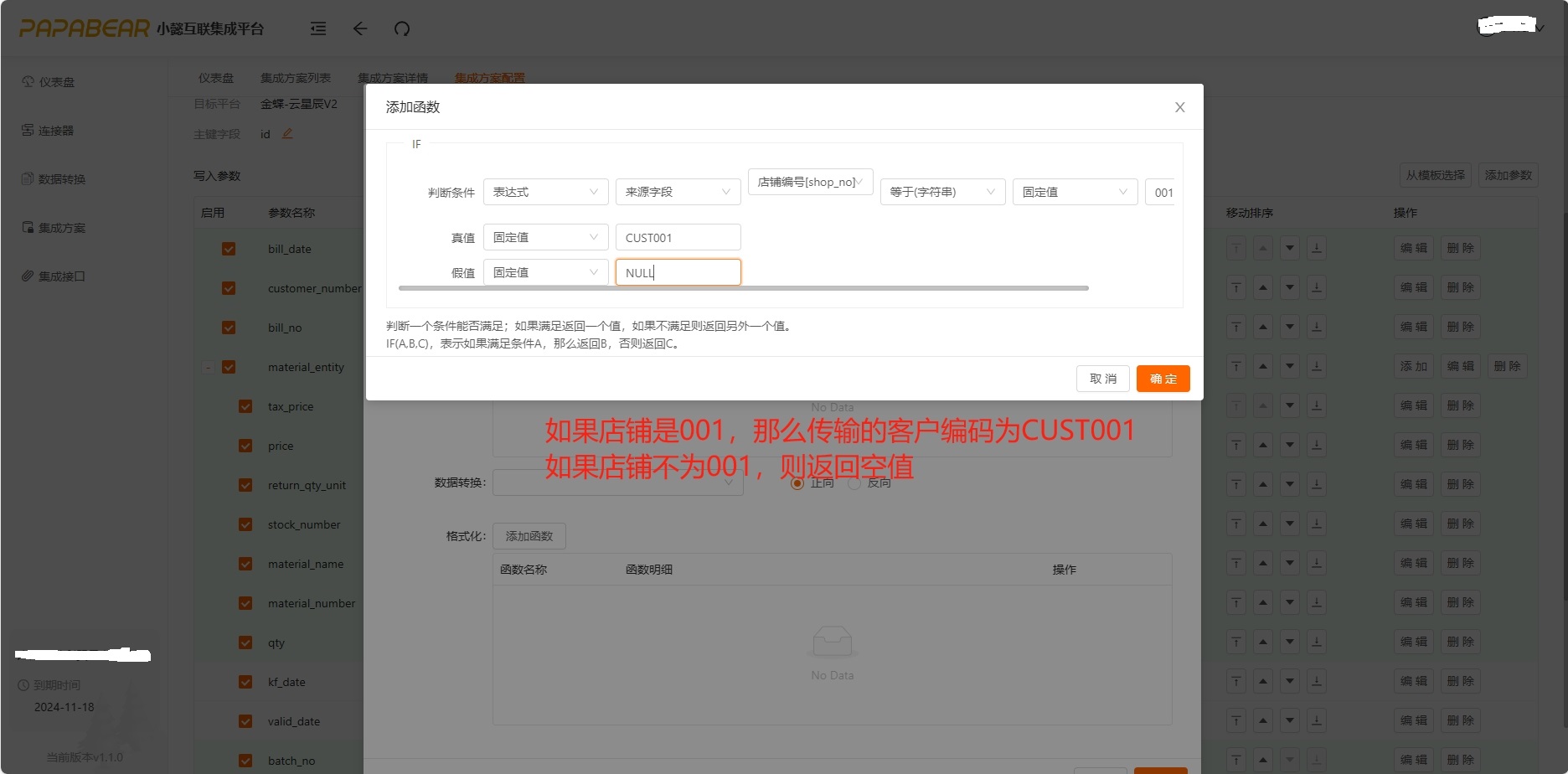
Task: Move bill_no row to bottom
Action: (x=1317, y=328)
